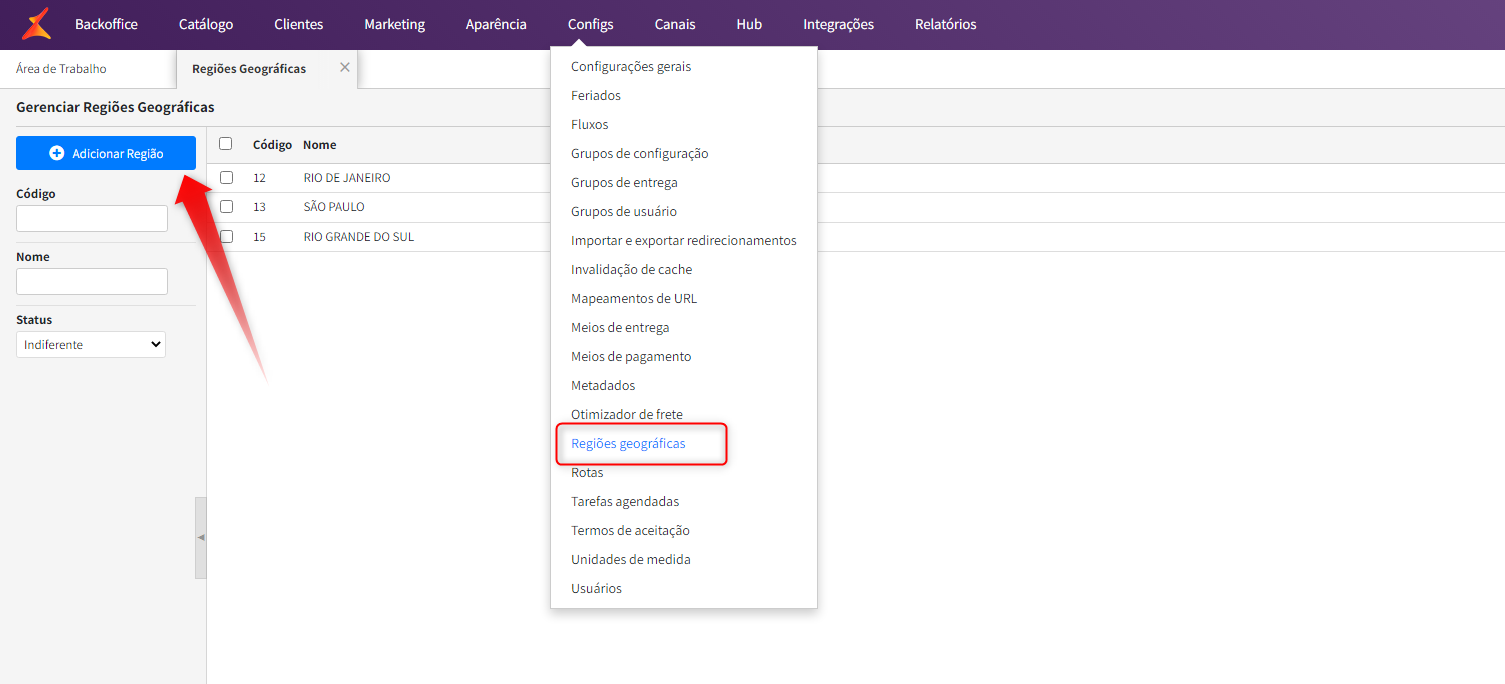Check the RIO GRANDE DO SUL row checkbox

point(226,237)
